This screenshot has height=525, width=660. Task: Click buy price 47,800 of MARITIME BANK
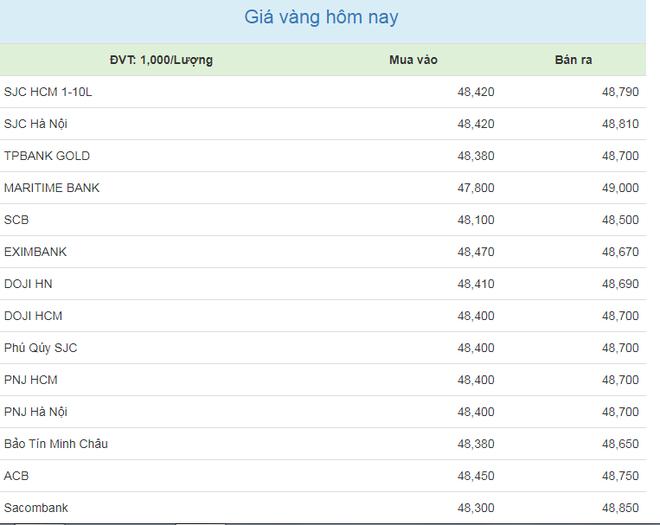[x=476, y=188]
